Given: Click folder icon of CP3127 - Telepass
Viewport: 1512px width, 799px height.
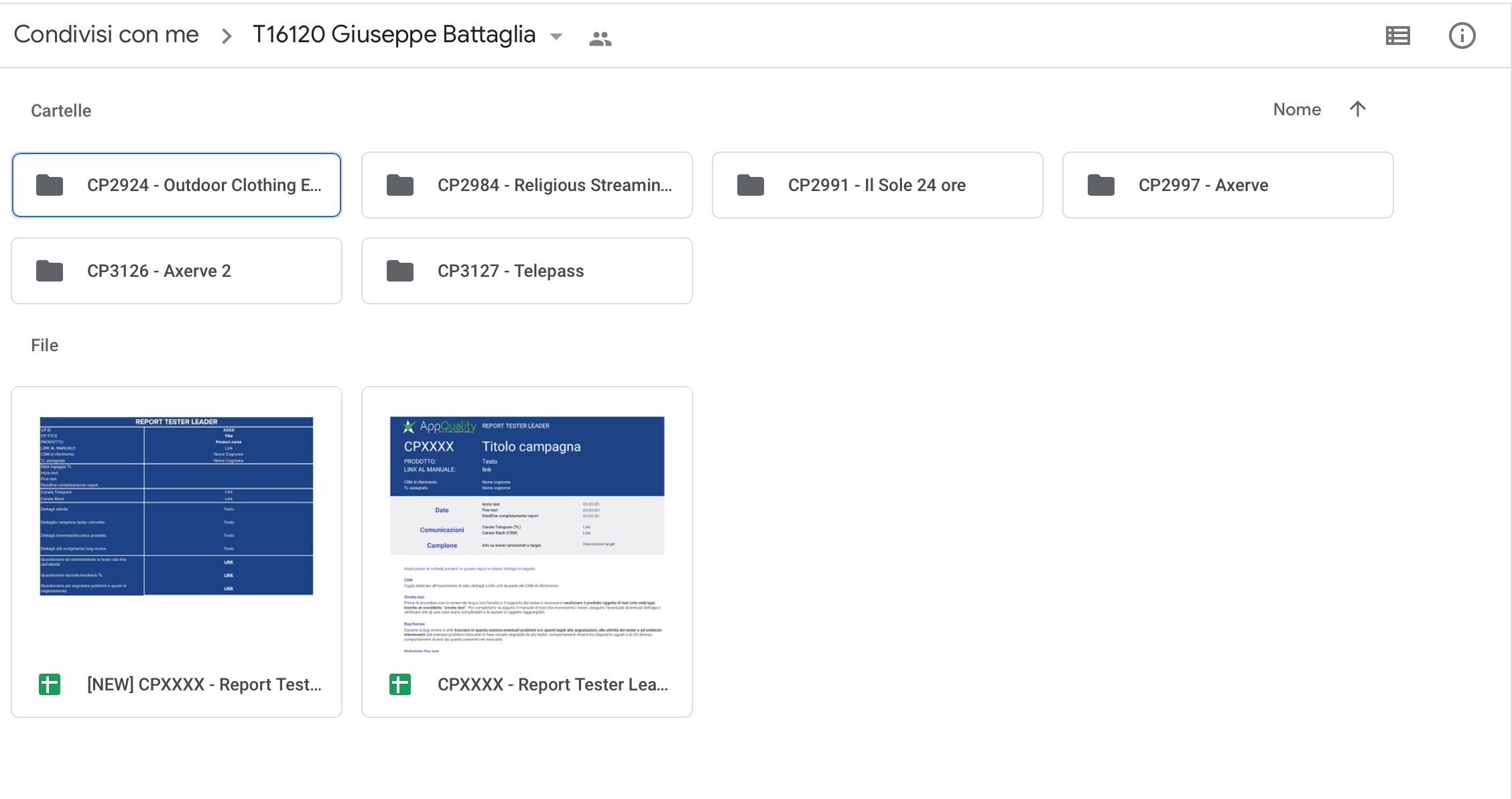Looking at the screenshot, I should pyautogui.click(x=399, y=271).
